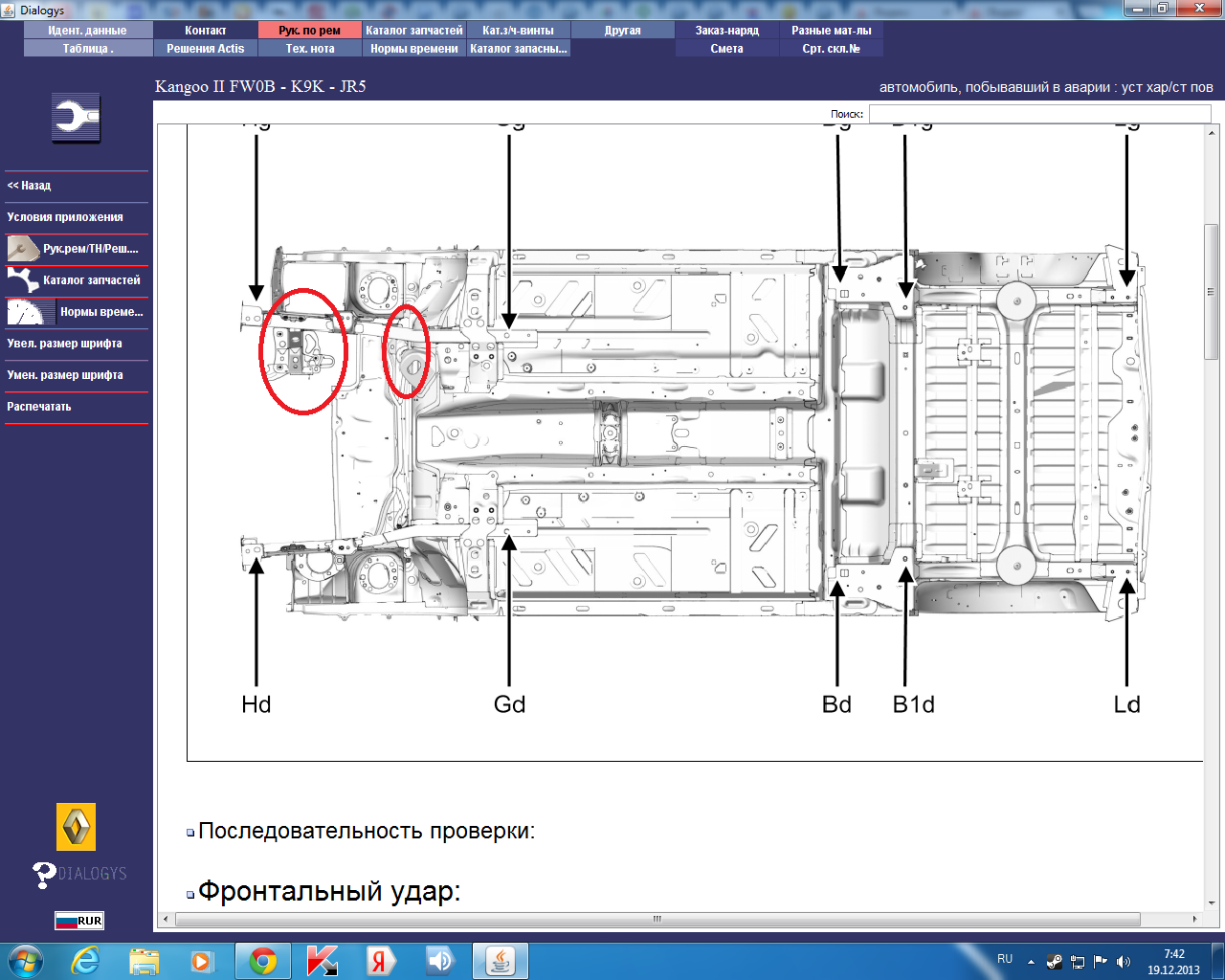Open Yandex app in taskbar

381,961
